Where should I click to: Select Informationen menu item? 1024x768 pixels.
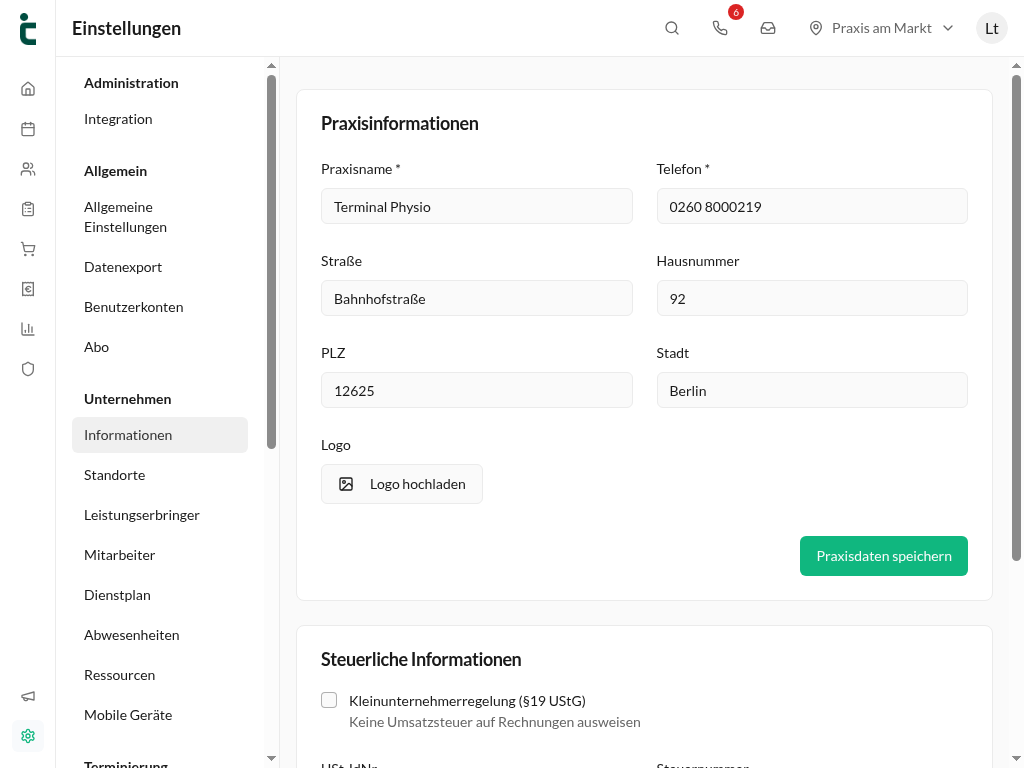pos(160,435)
